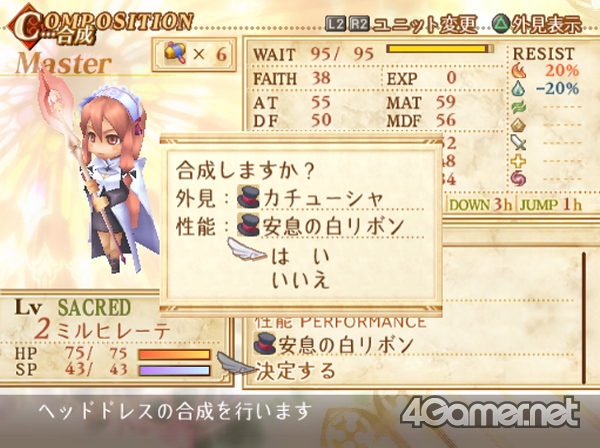
Task: Click the purple SP gauge bar
Action: 174,370
